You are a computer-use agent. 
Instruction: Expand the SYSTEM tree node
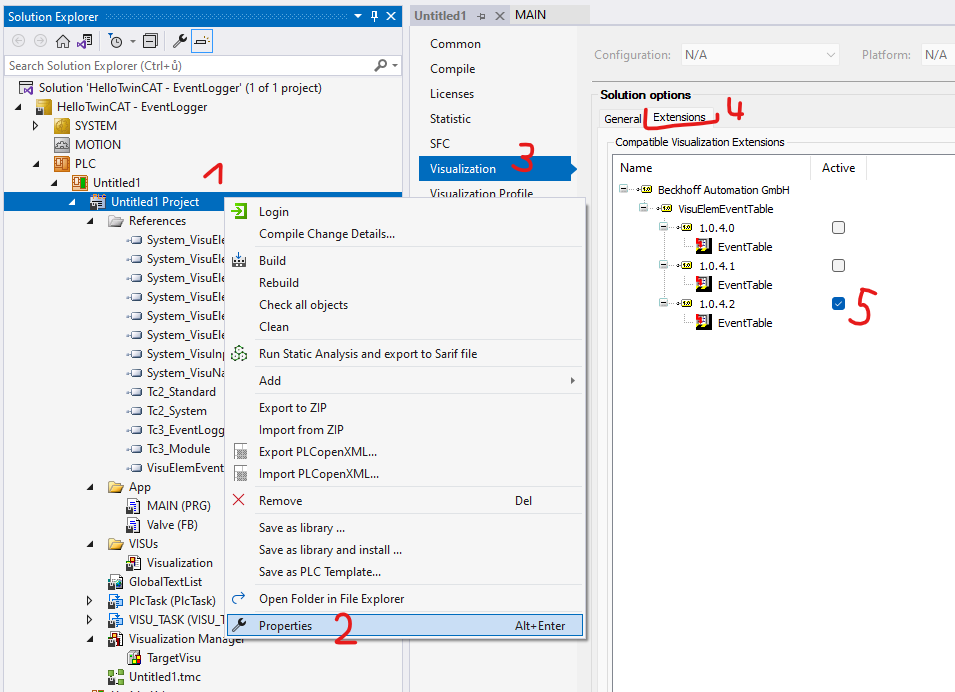36,126
